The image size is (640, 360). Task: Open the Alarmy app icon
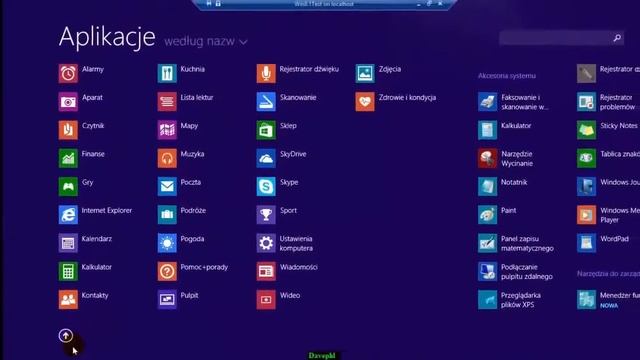tap(68, 73)
